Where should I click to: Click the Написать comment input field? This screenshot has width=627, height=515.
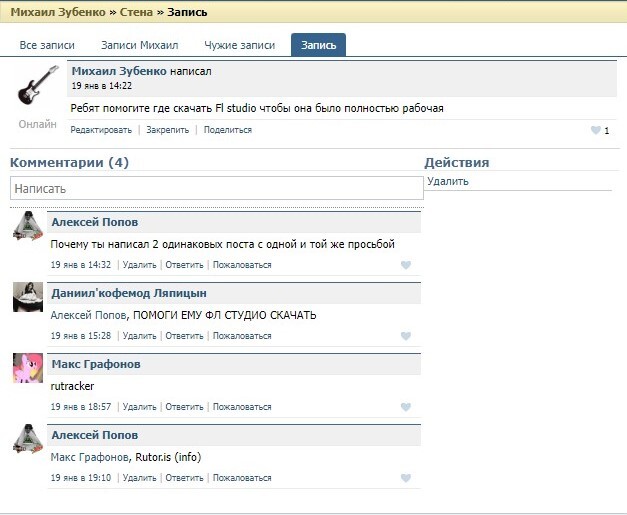pyautogui.click(x=216, y=188)
